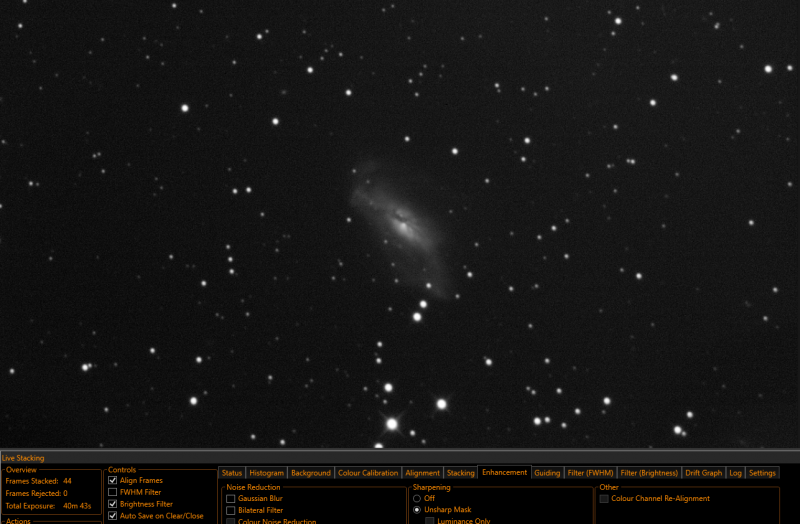Open the Log tab
This screenshot has height=524, width=800.
735,473
